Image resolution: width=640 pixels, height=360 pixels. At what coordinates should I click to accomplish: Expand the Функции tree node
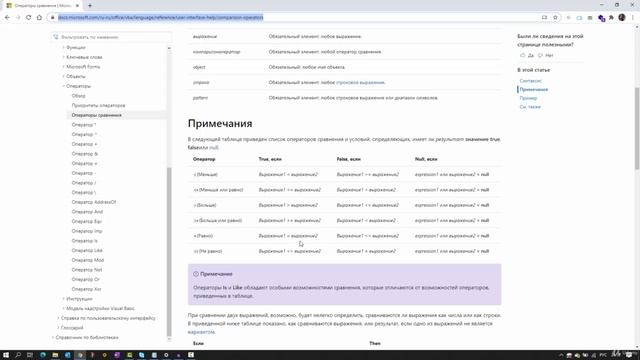(x=63, y=47)
